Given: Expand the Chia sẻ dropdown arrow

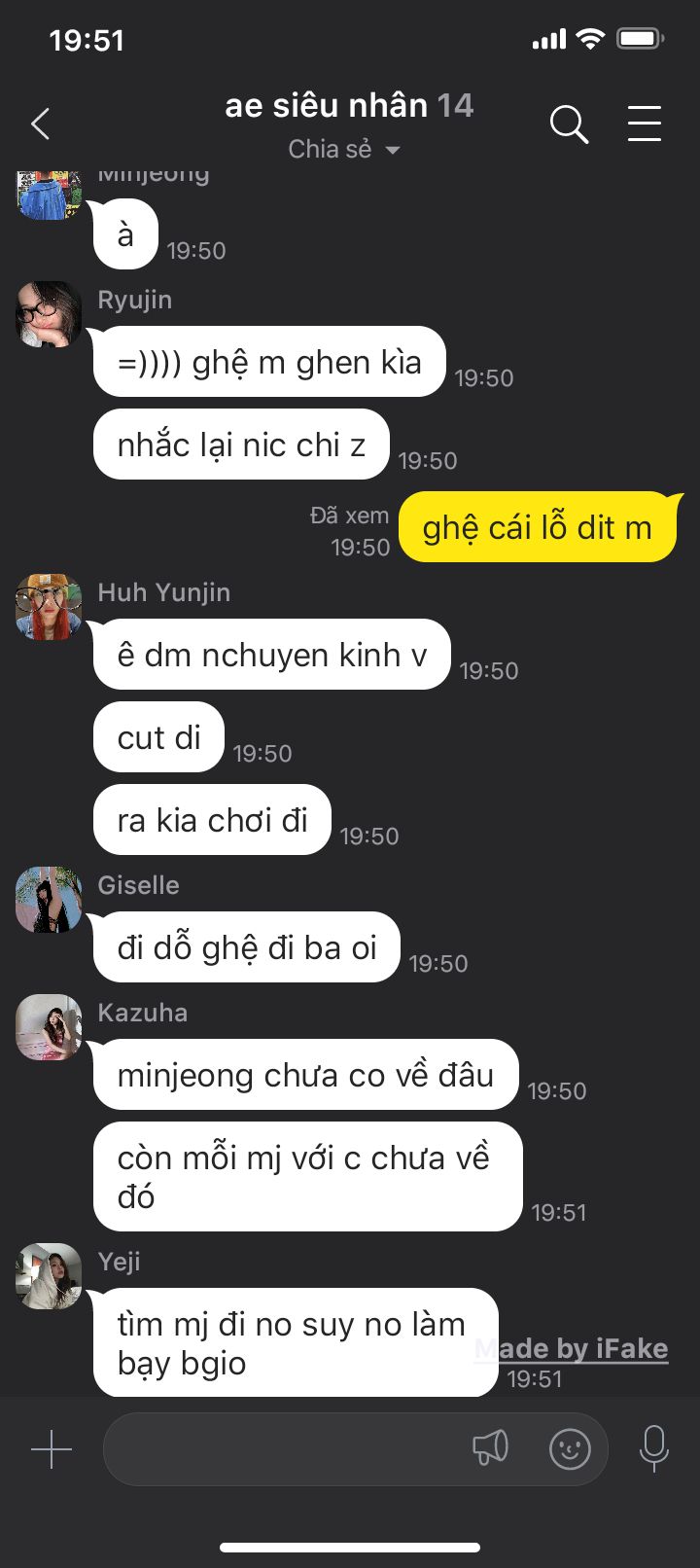Looking at the screenshot, I should click(393, 150).
